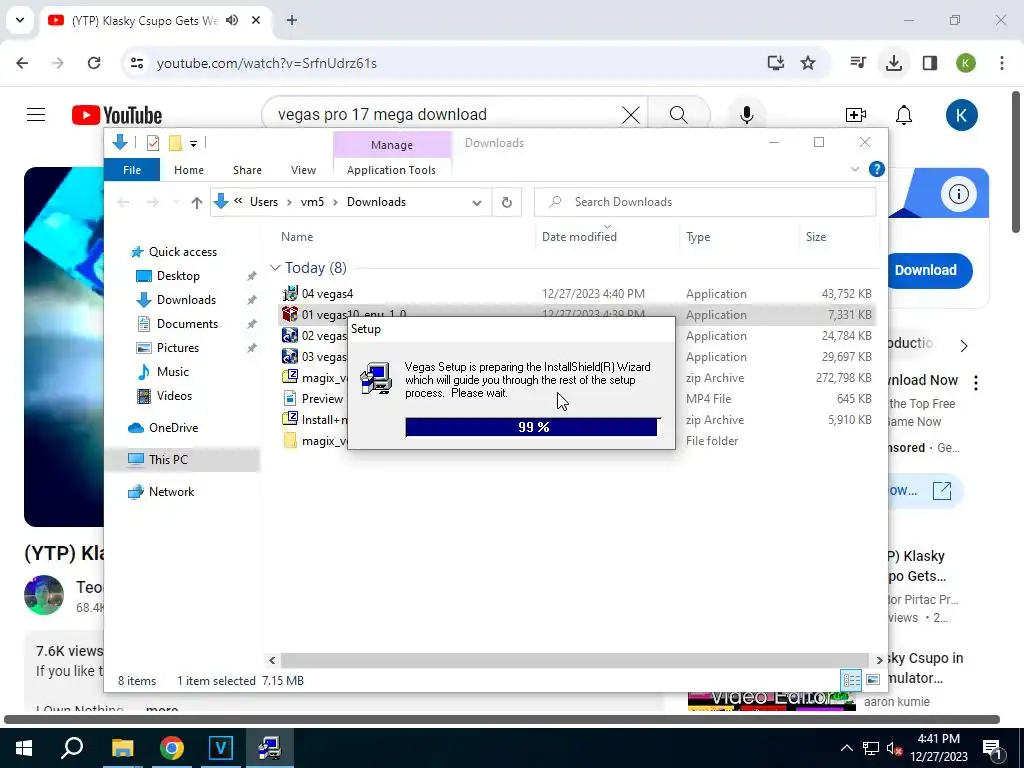Click the YouTube search button

click(679, 115)
